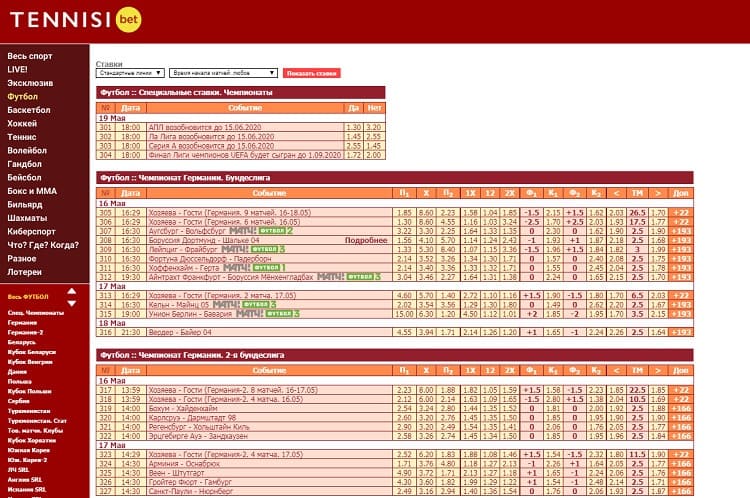
Task: Open Бокс и ММА section
Action: pos(32,191)
